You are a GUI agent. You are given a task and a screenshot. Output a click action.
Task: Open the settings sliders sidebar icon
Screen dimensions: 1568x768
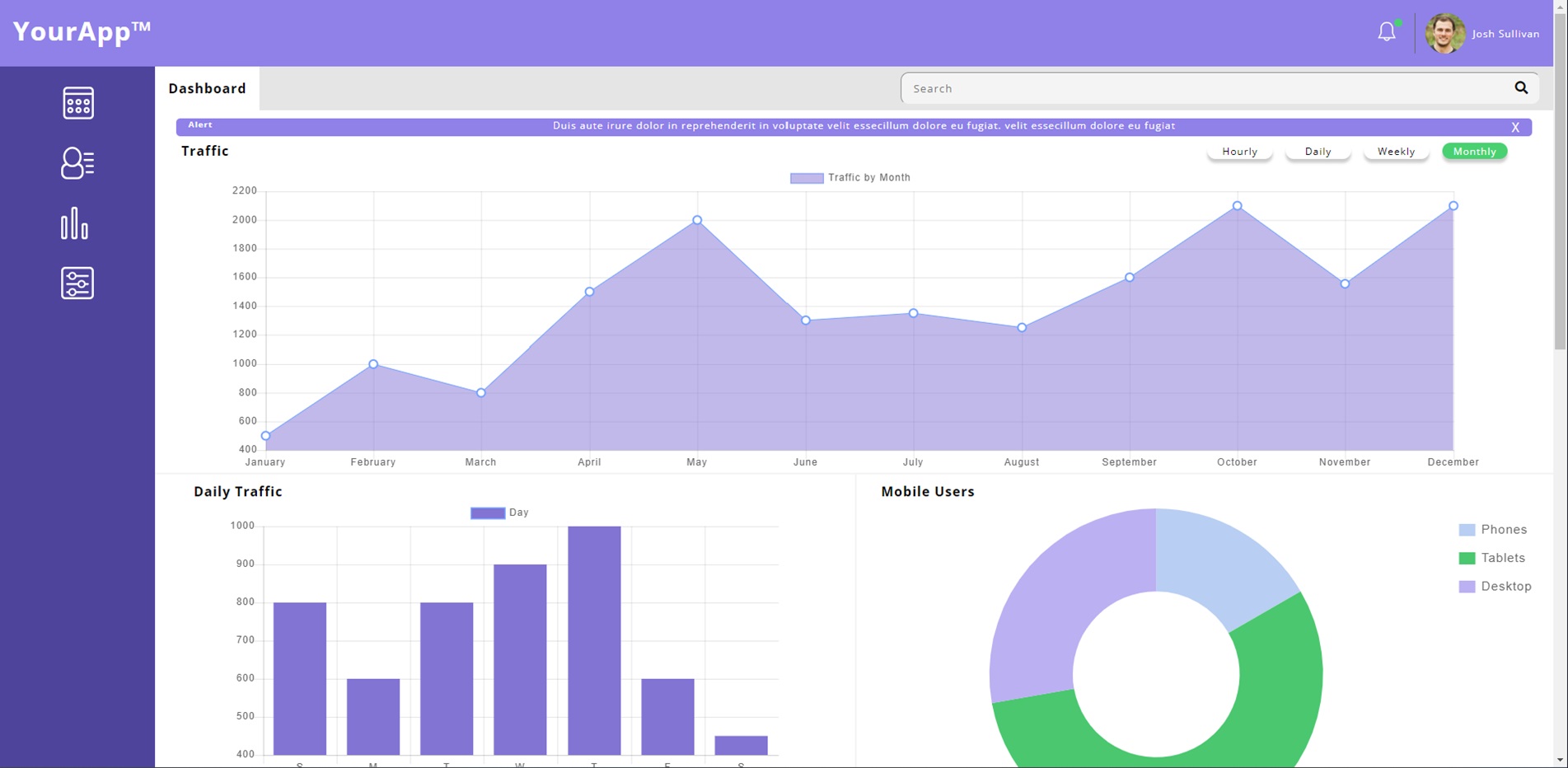77,283
